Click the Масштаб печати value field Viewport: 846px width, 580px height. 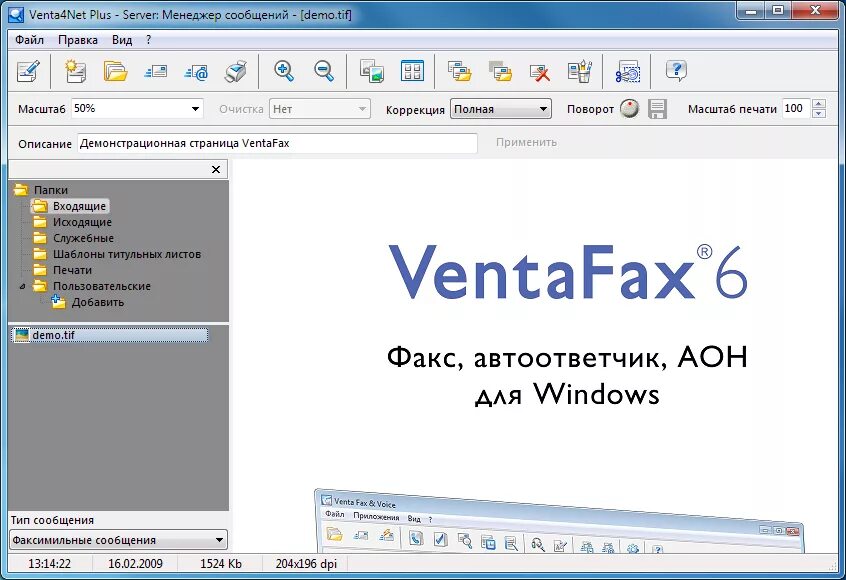[x=796, y=108]
